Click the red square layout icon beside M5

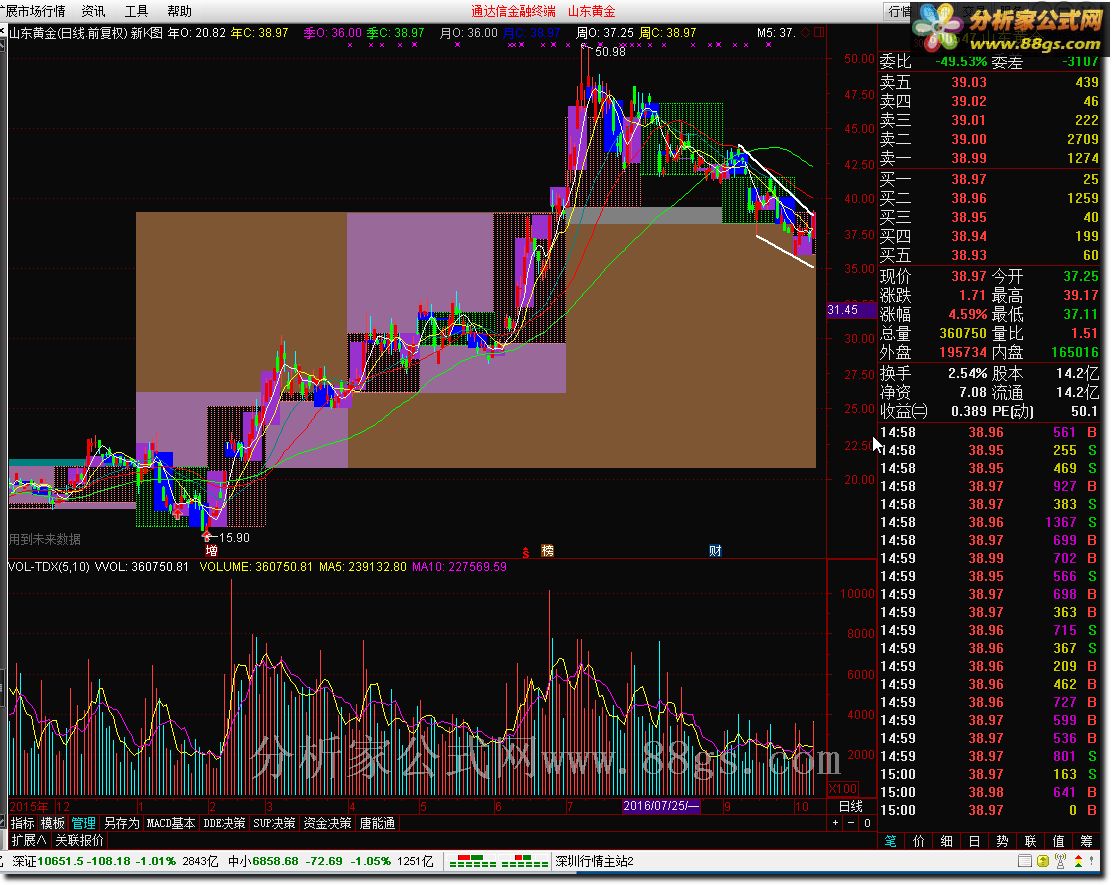pos(819,33)
